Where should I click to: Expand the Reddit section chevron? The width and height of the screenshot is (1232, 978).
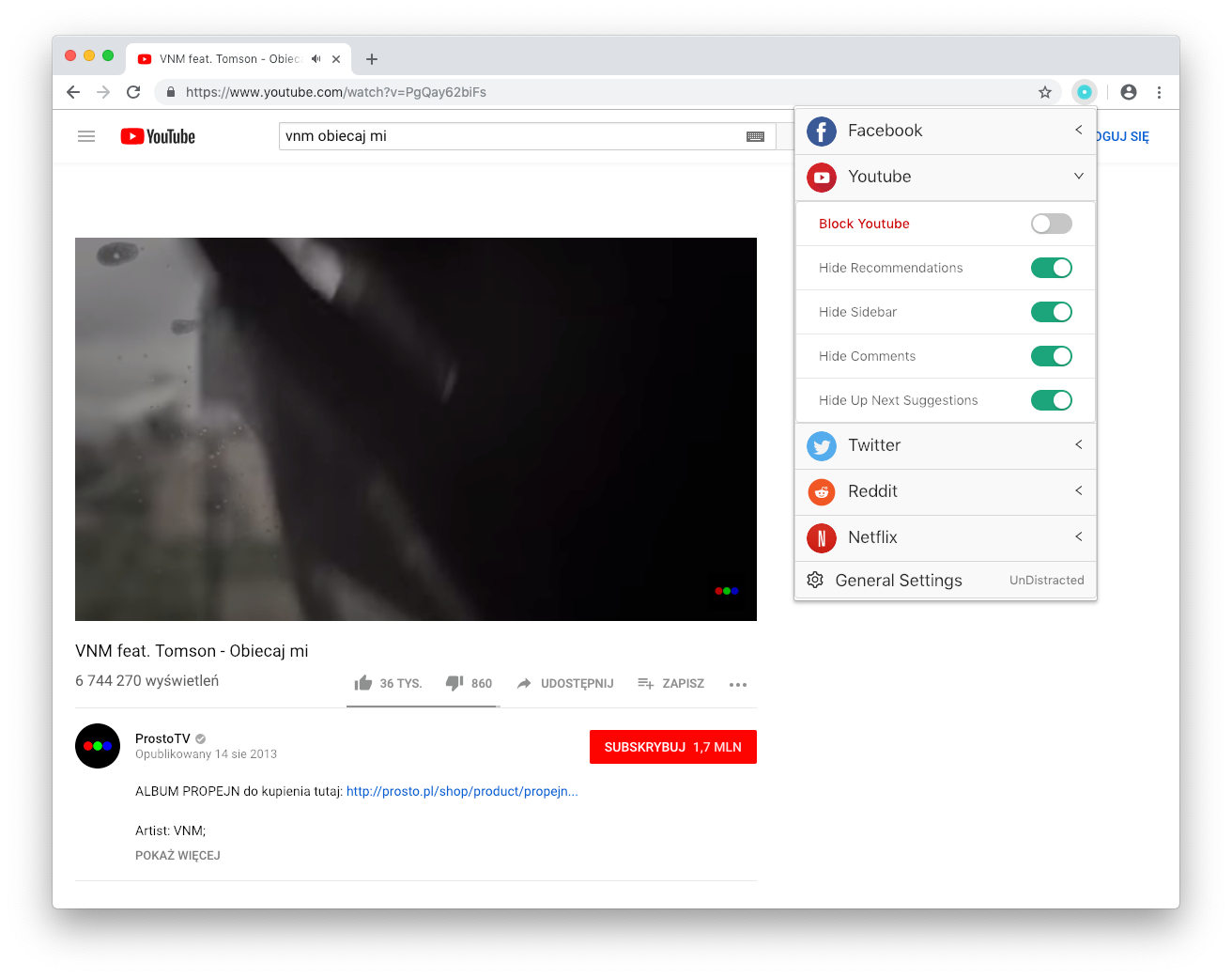1079,490
